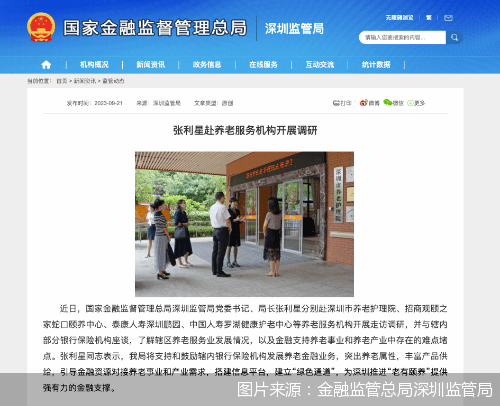Share the article to WeChat

tap(393, 103)
